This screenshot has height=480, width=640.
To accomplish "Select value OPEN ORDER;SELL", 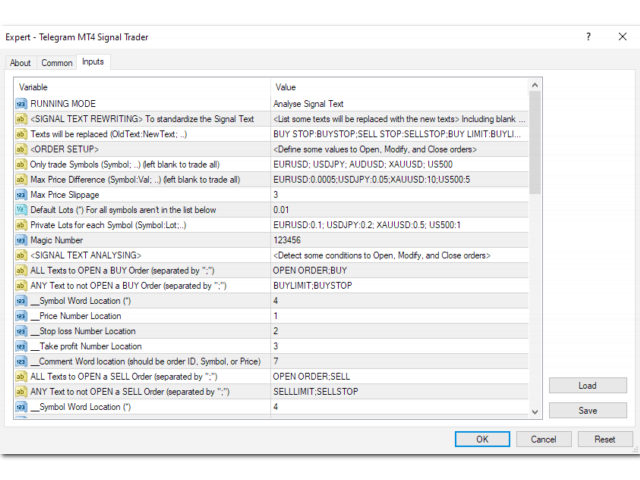I will (x=311, y=376).
